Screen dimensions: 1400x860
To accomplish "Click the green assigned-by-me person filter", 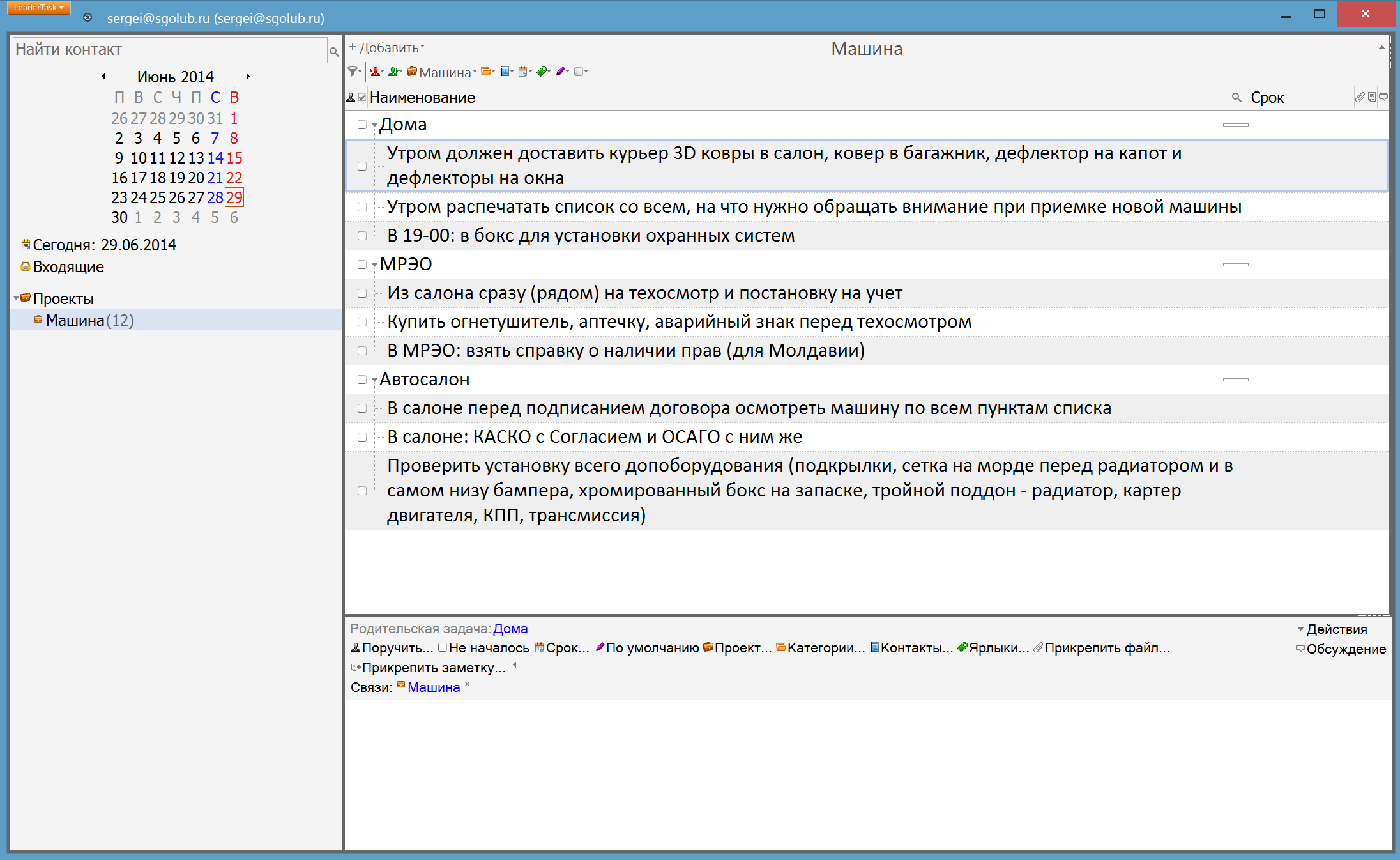I will (x=394, y=72).
